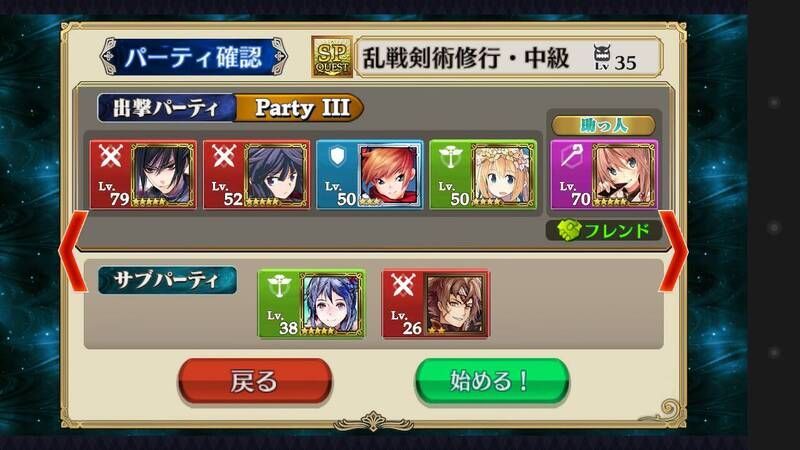Choose the Lv. 50 blonde healer card
Viewport: 800px width, 450px height.
[483, 174]
